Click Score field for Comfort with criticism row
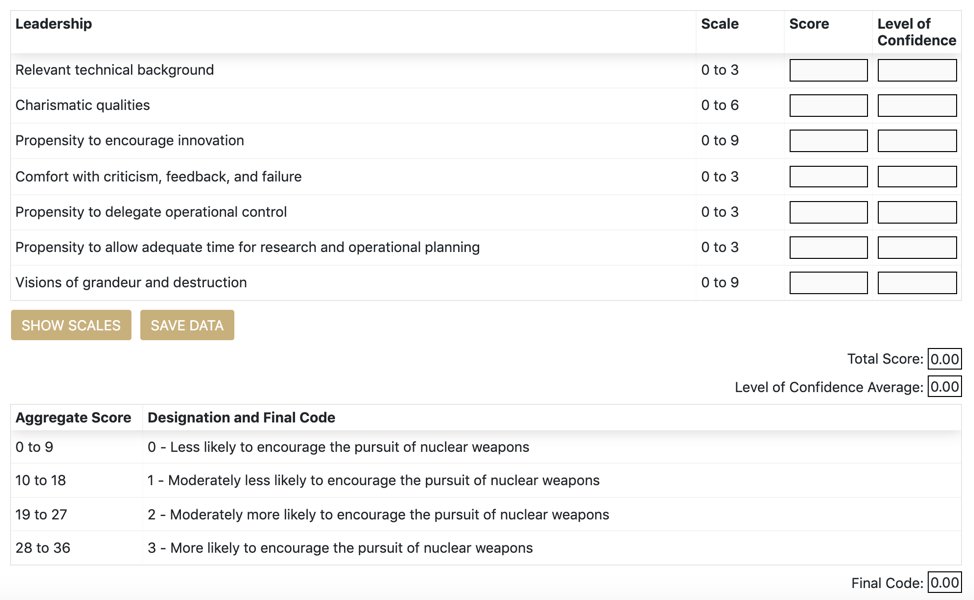 coord(828,176)
